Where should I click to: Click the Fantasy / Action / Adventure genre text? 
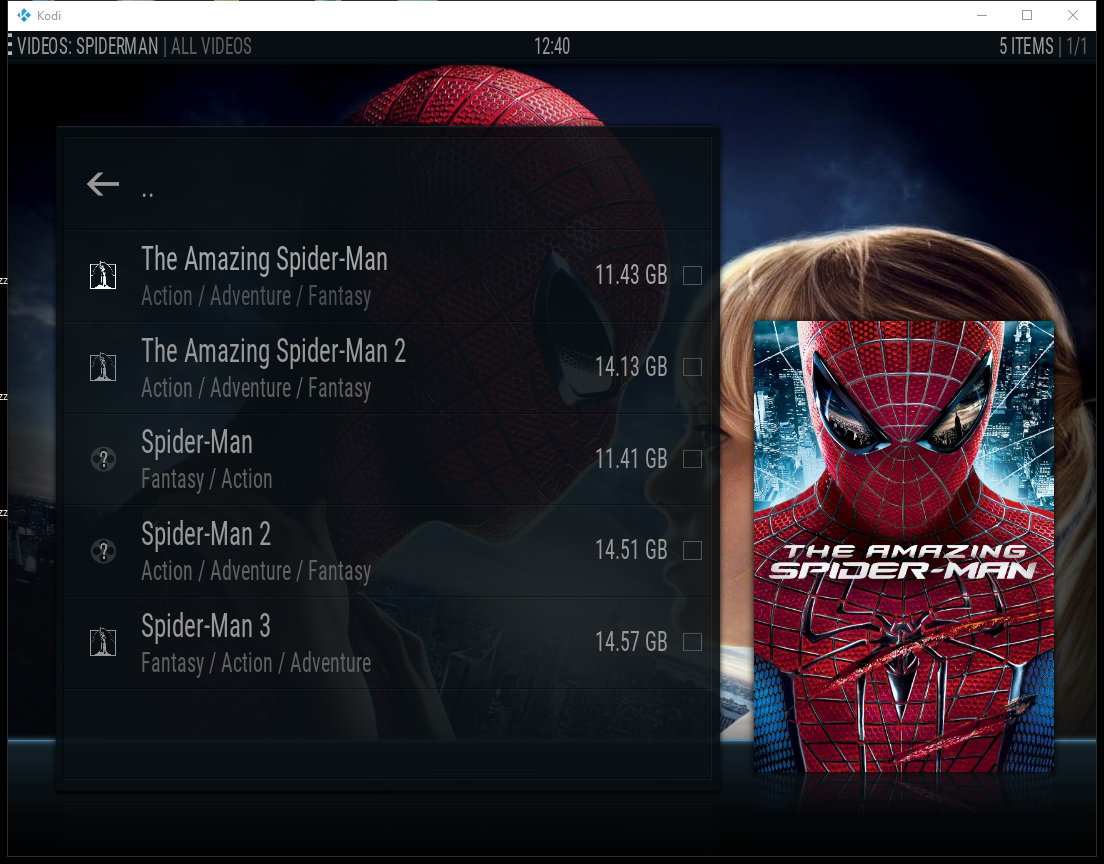pyautogui.click(x=256, y=663)
